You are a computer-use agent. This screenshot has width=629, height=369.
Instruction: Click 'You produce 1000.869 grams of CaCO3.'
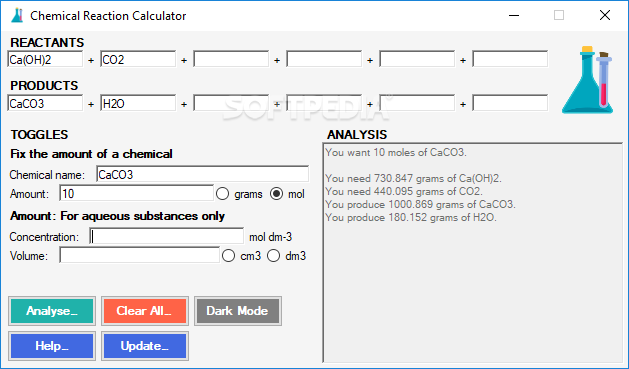pos(420,204)
